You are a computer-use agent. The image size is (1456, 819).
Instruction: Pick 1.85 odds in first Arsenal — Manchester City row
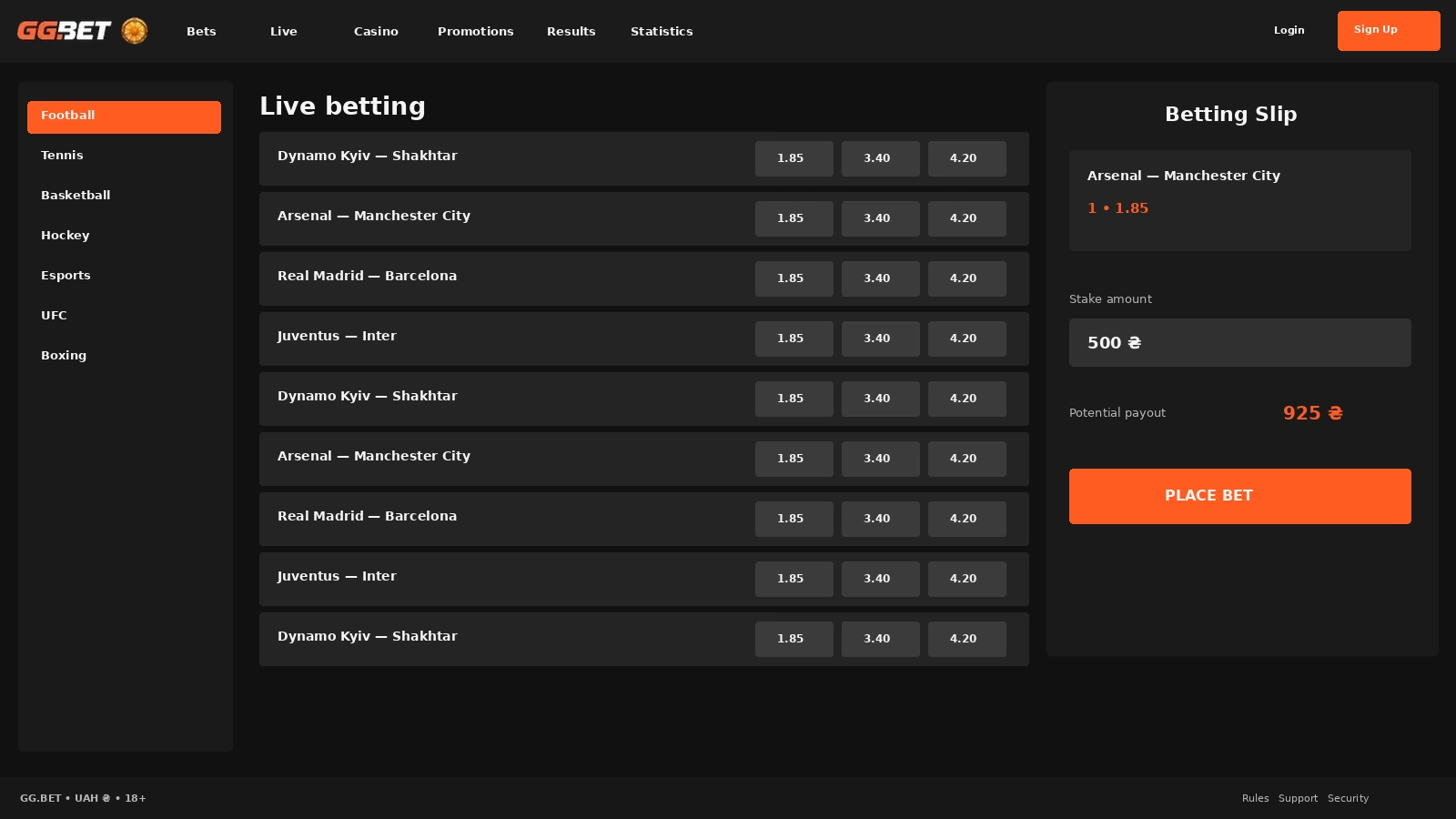(x=794, y=218)
